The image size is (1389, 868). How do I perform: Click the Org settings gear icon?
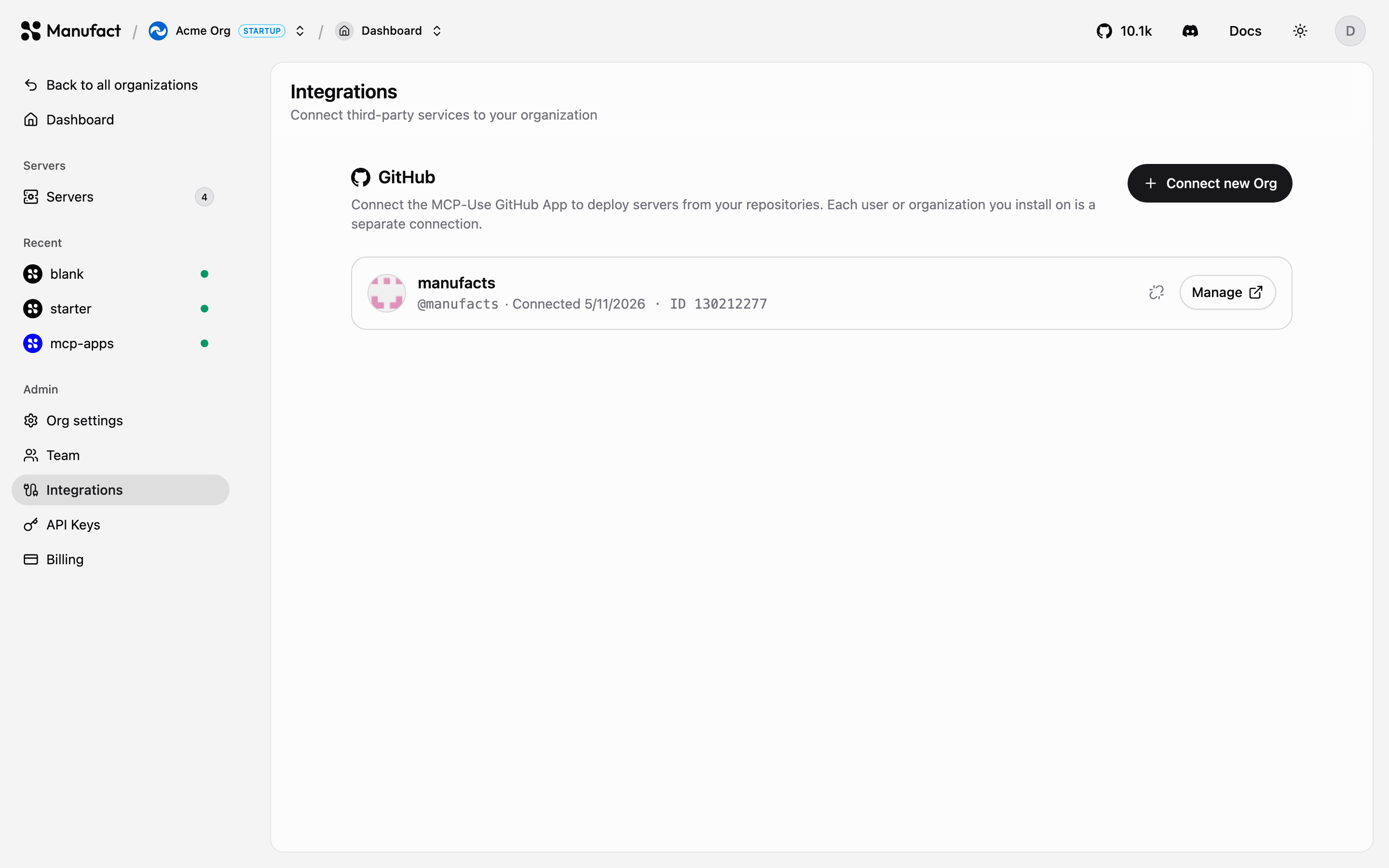tap(31, 421)
